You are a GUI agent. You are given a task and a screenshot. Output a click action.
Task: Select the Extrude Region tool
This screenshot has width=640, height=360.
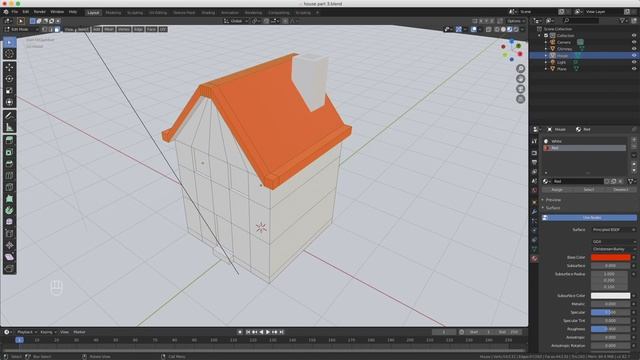click(x=9, y=141)
